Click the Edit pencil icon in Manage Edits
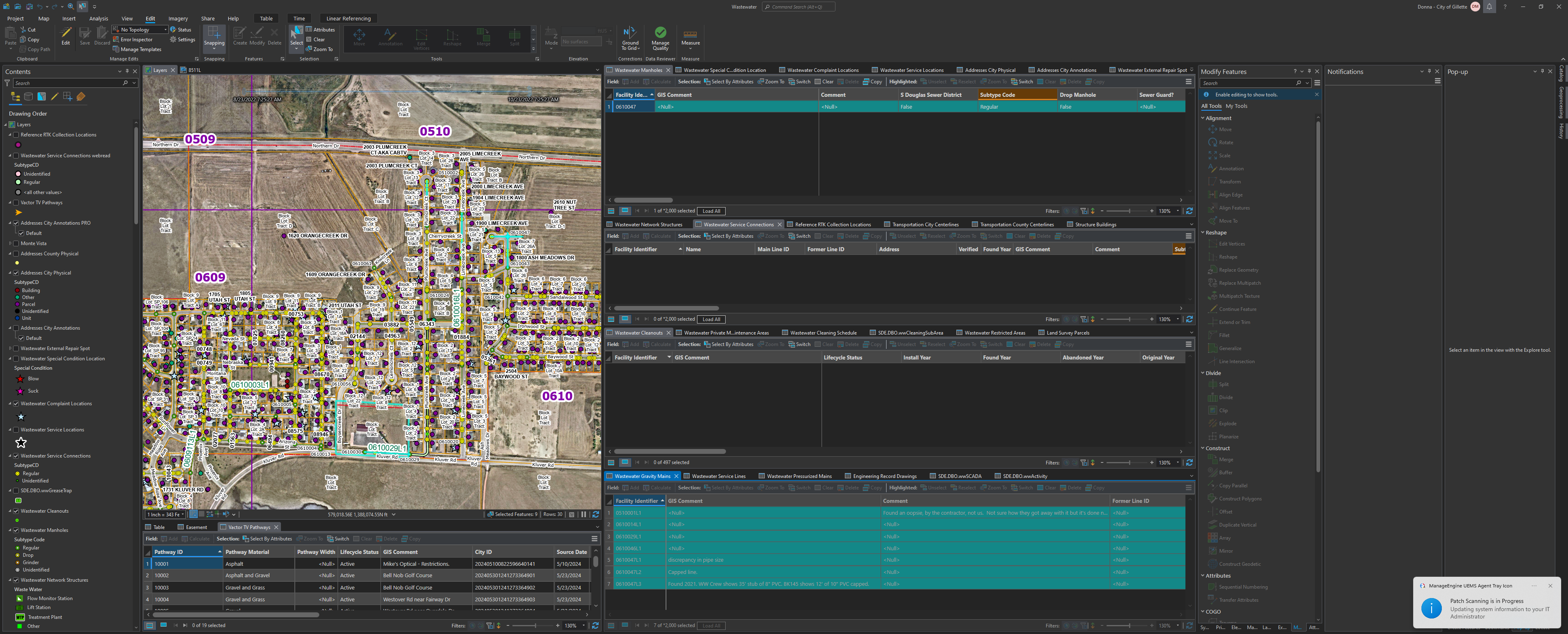Image resolution: width=1568 pixels, height=634 pixels. (66, 32)
